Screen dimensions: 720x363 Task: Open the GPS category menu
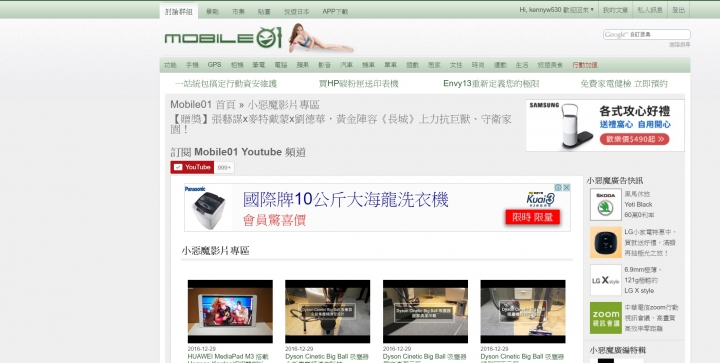coord(214,65)
